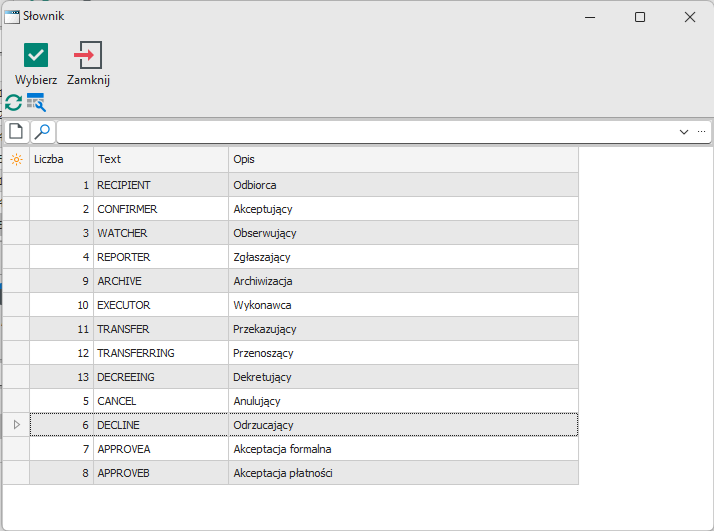The width and height of the screenshot is (714, 531).
Task: Click the row selector next to WATCHER
Action: pos(16,233)
